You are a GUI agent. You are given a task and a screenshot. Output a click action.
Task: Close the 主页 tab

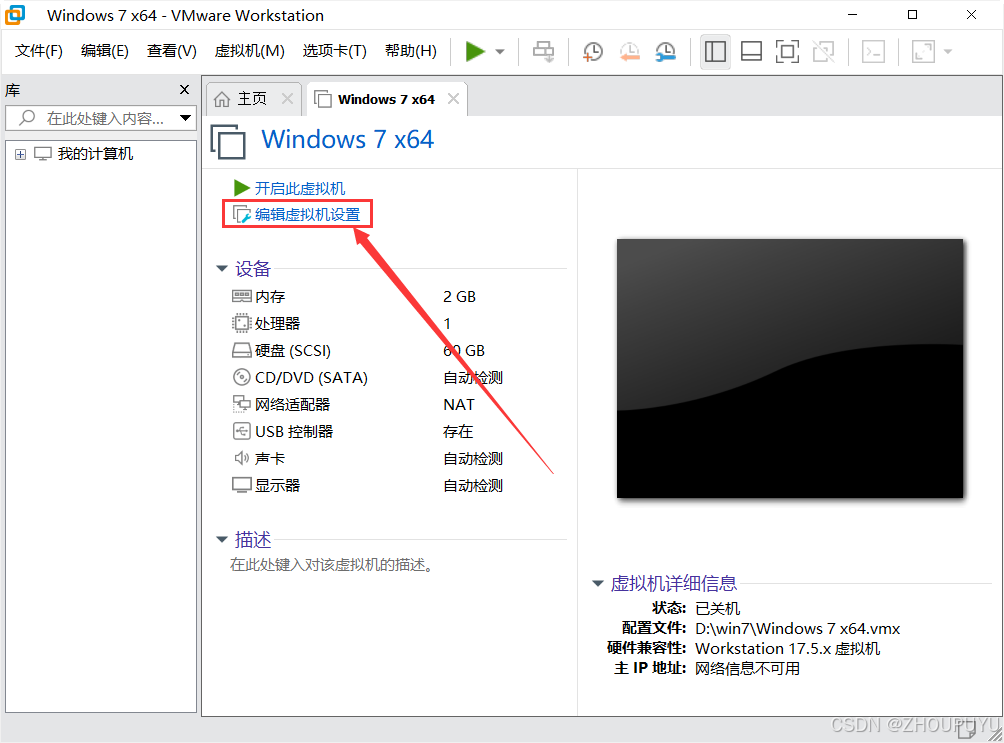[x=287, y=99]
